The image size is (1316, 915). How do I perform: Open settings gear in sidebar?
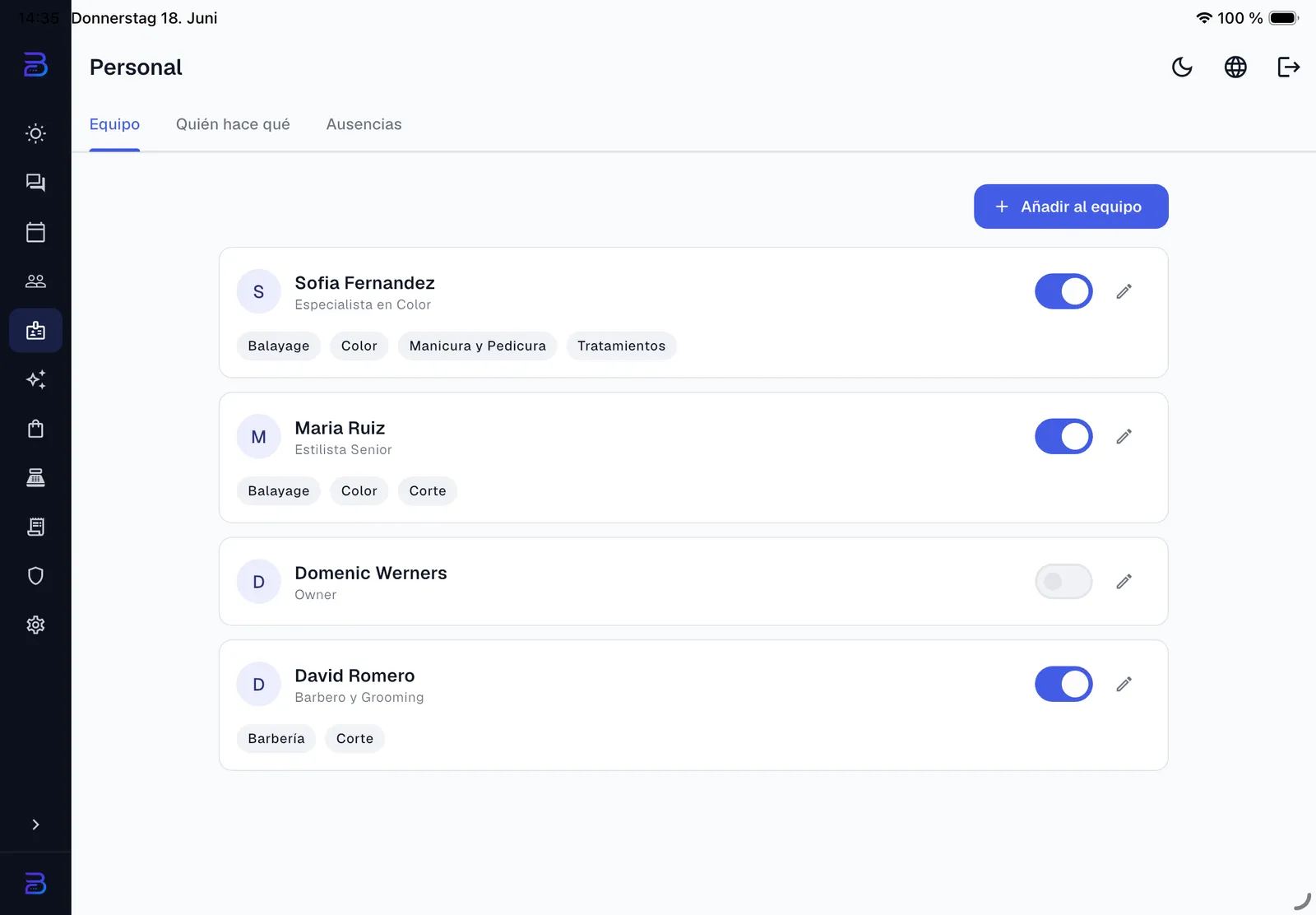(35, 625)
